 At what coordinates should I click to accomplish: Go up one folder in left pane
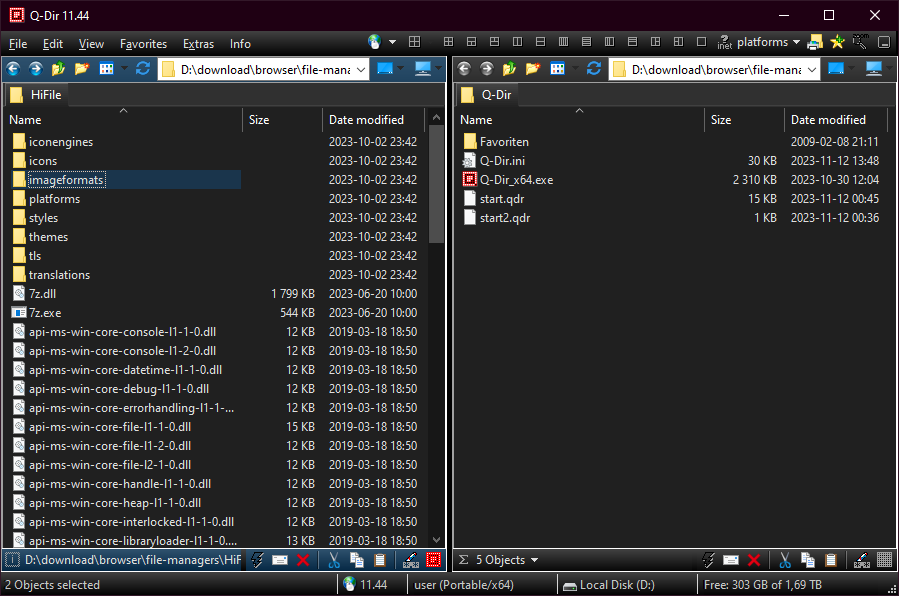point(59,69)
